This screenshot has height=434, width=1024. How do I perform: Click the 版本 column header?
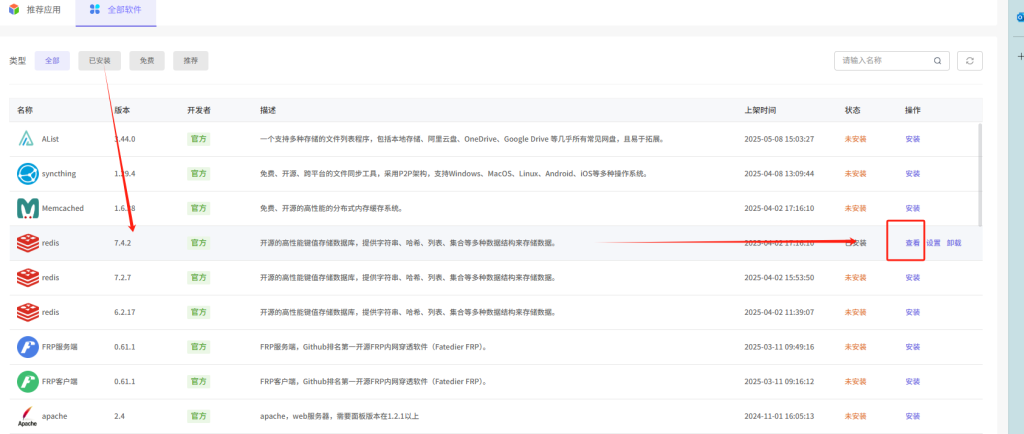(122, 110)
